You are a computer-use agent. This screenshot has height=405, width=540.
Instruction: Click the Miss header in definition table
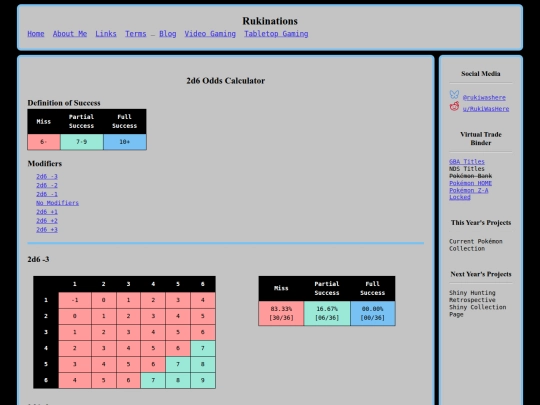44,122
